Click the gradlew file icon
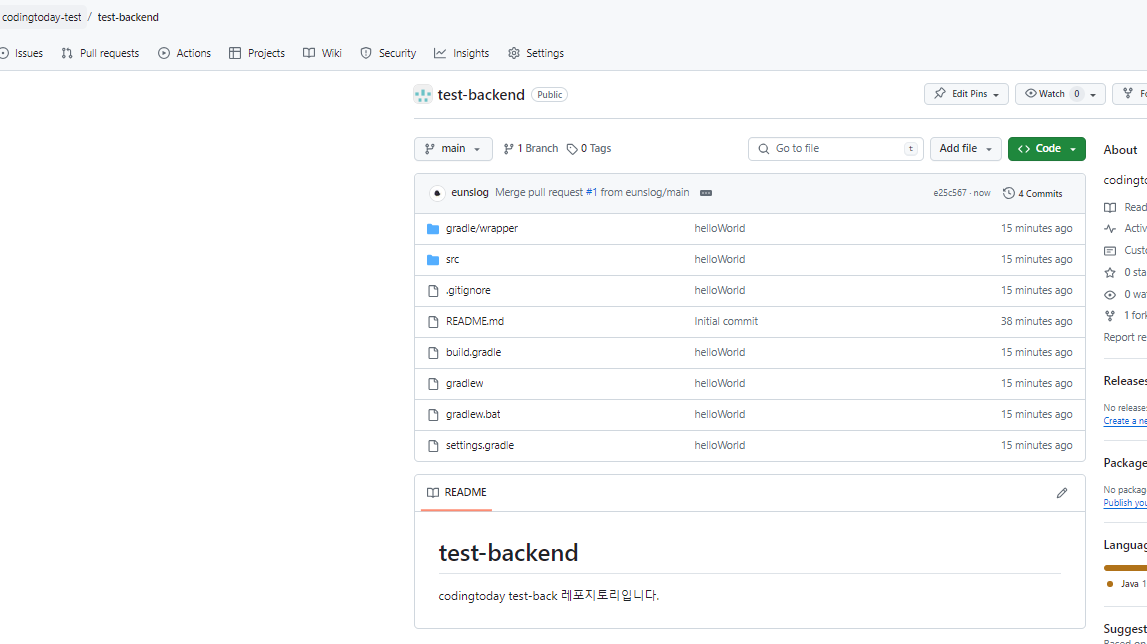This screenshot has width=1147, height=644. (x=433, y=383)
